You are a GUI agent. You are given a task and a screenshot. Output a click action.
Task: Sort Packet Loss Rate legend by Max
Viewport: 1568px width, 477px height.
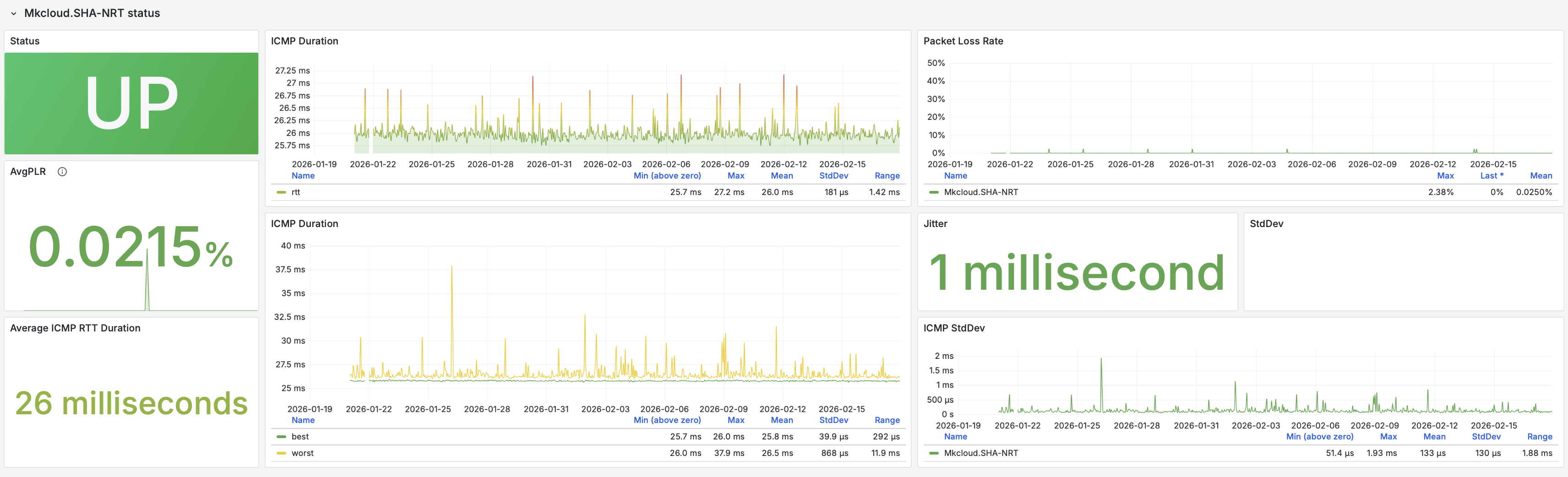point(1445,176)
